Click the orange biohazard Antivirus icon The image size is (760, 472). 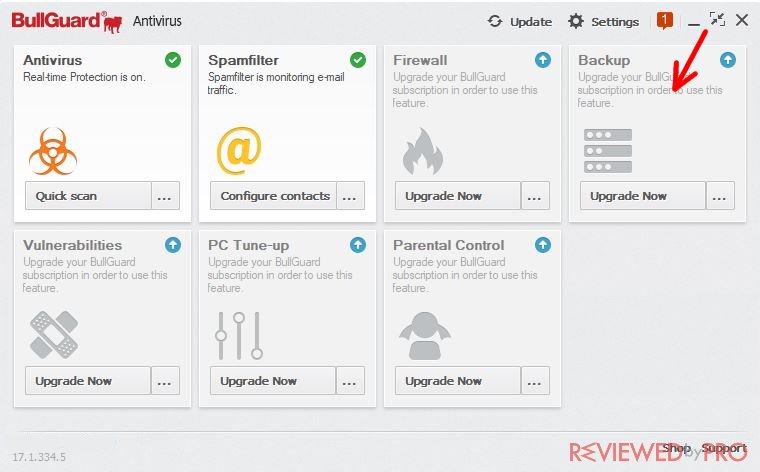coord(53,151)
